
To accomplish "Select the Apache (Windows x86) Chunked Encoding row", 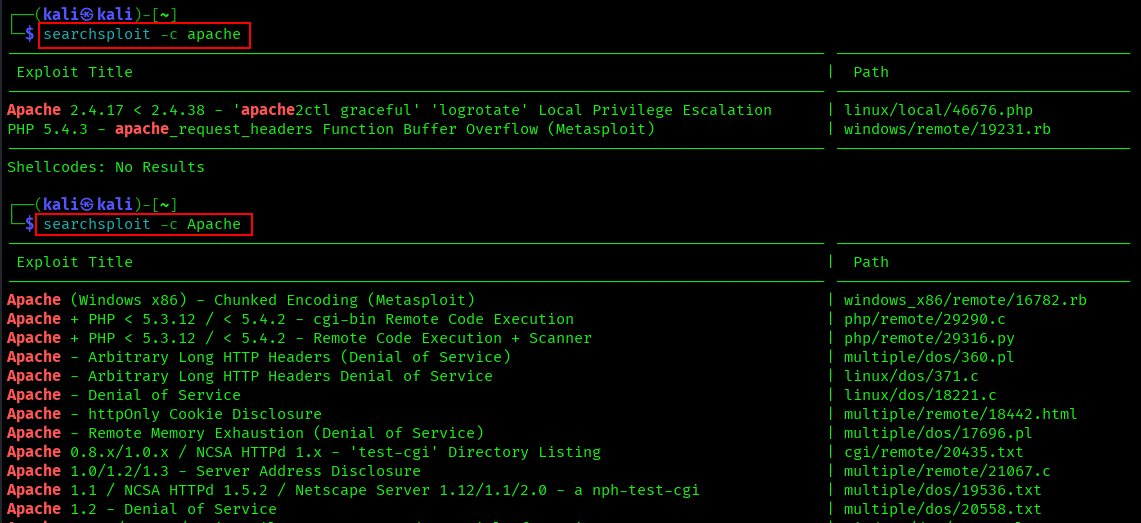I will point(241,300).
